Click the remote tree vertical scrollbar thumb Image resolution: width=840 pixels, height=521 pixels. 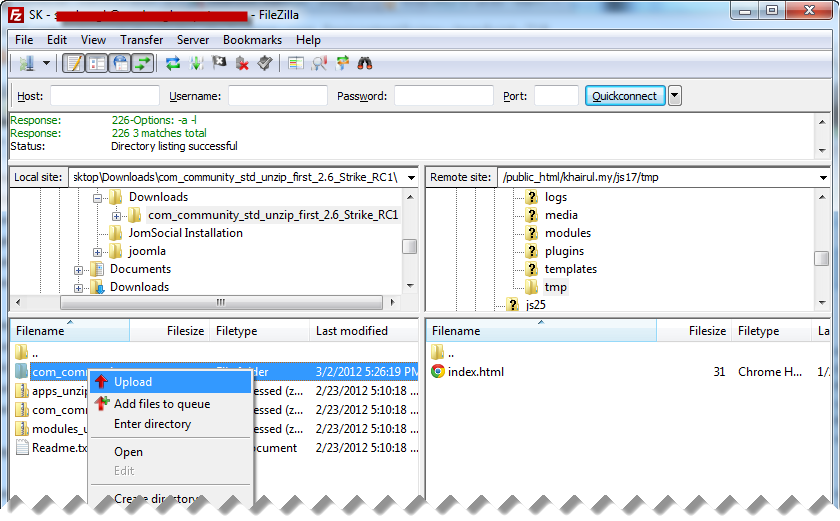(822, 258)
